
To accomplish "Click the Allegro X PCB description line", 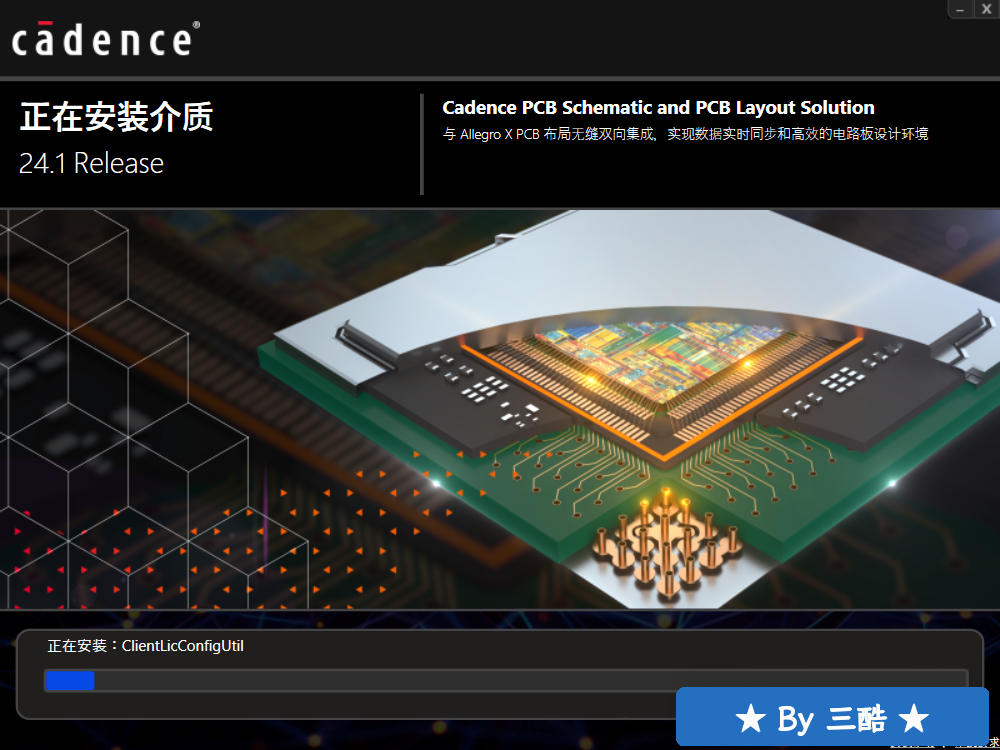I will click(686, 134).
